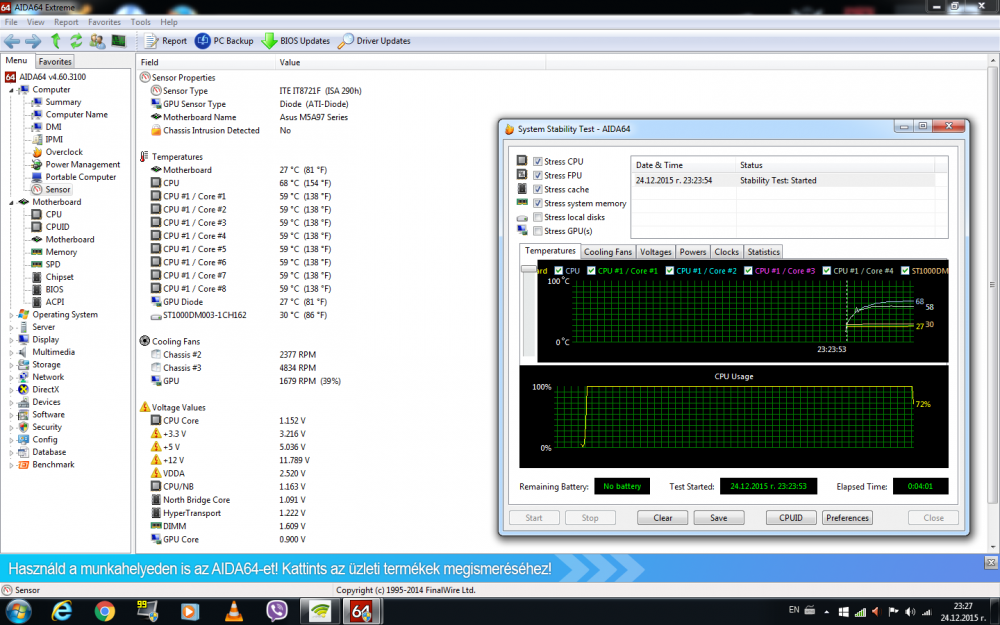Open Viber from the taskbar

[277, 611]
